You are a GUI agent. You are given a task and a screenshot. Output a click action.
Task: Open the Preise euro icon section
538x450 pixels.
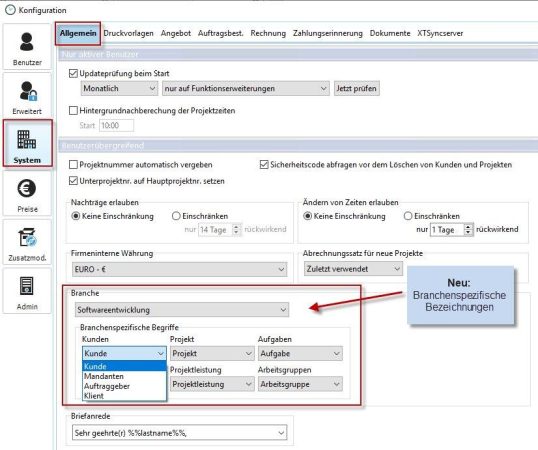click(x=27, y=193)
